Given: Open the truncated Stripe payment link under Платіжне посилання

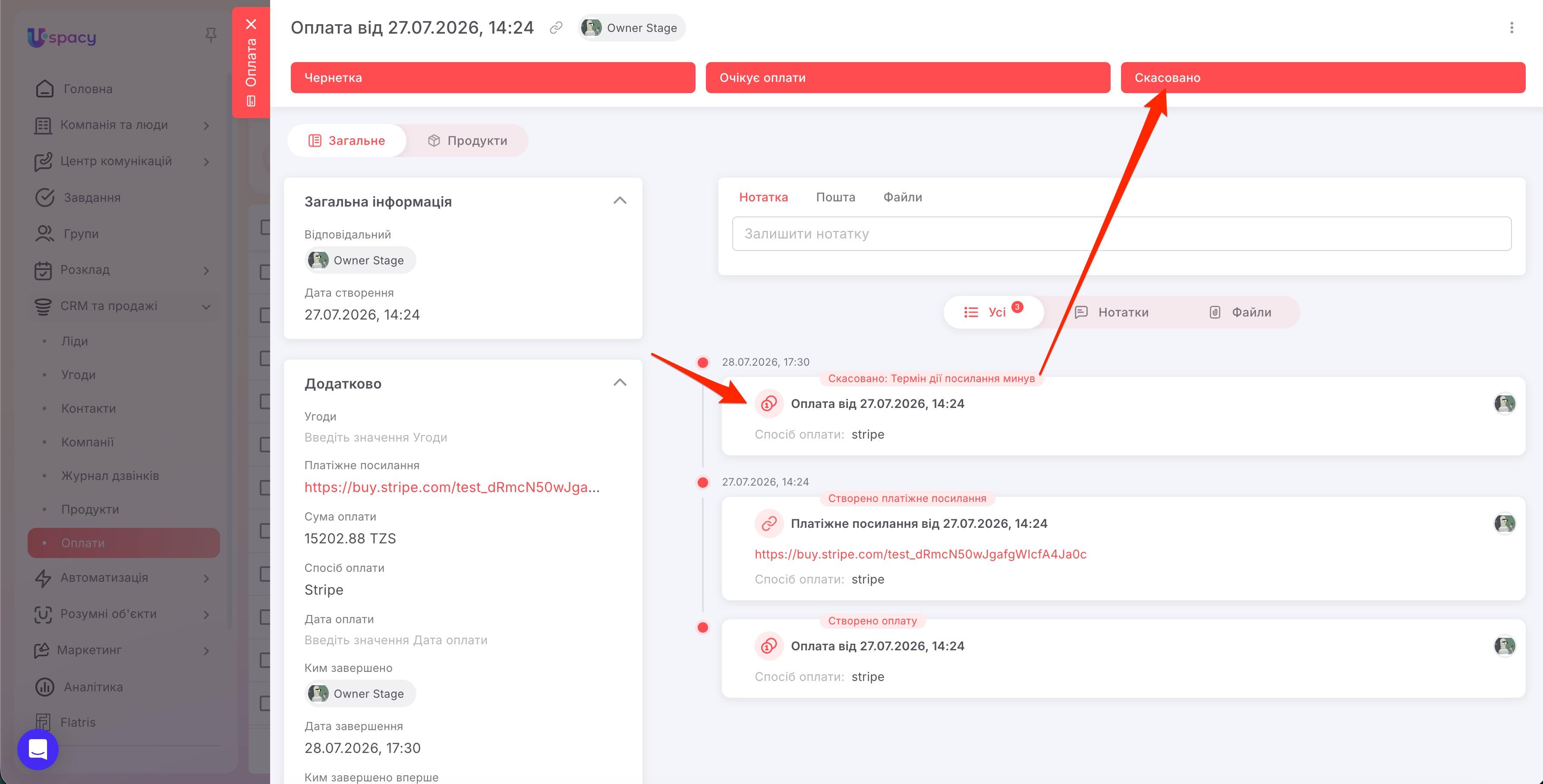Looking at the screenshot, I should coord(452,487).
